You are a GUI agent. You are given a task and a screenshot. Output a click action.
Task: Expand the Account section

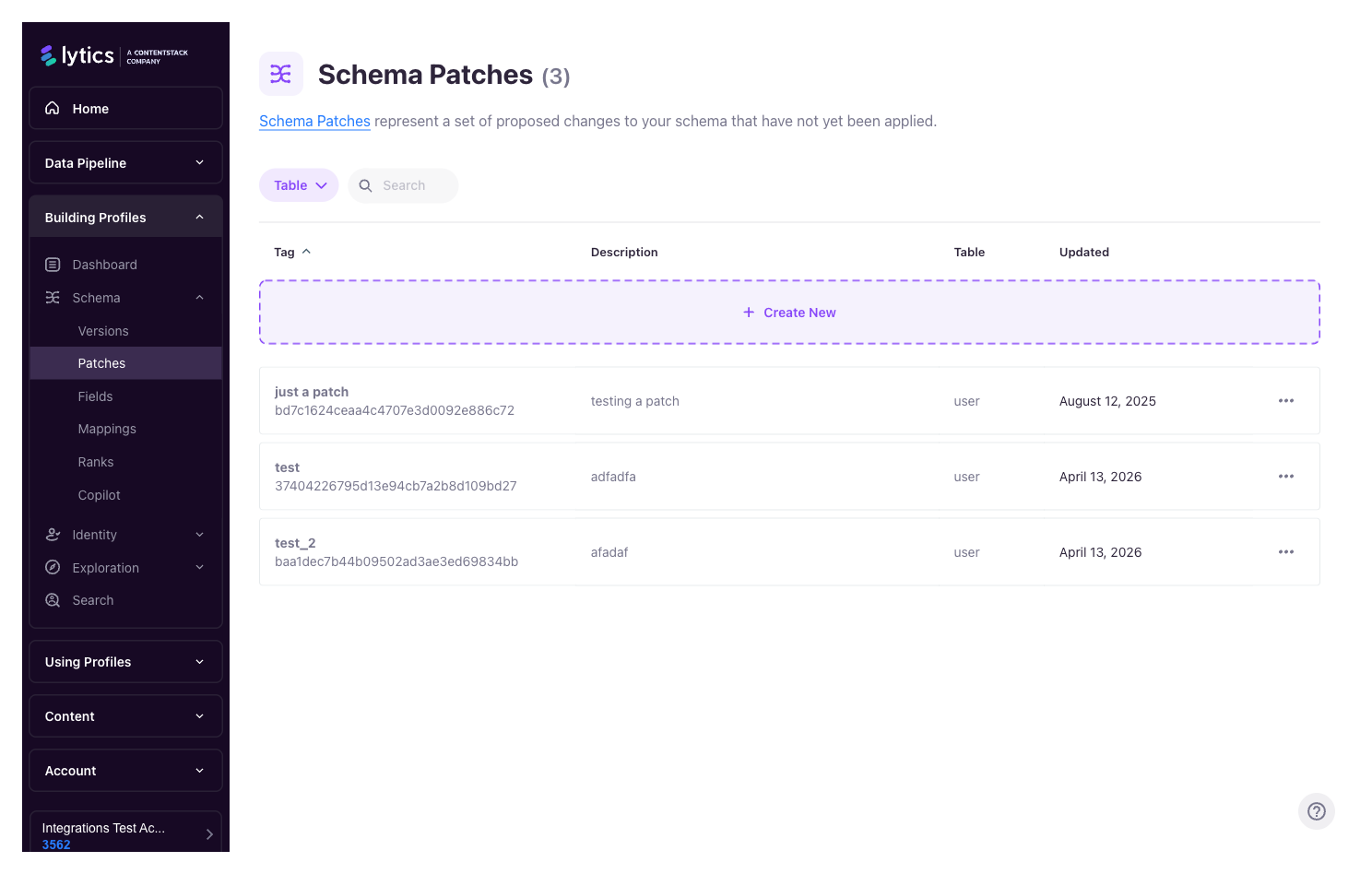coord(125,771)
